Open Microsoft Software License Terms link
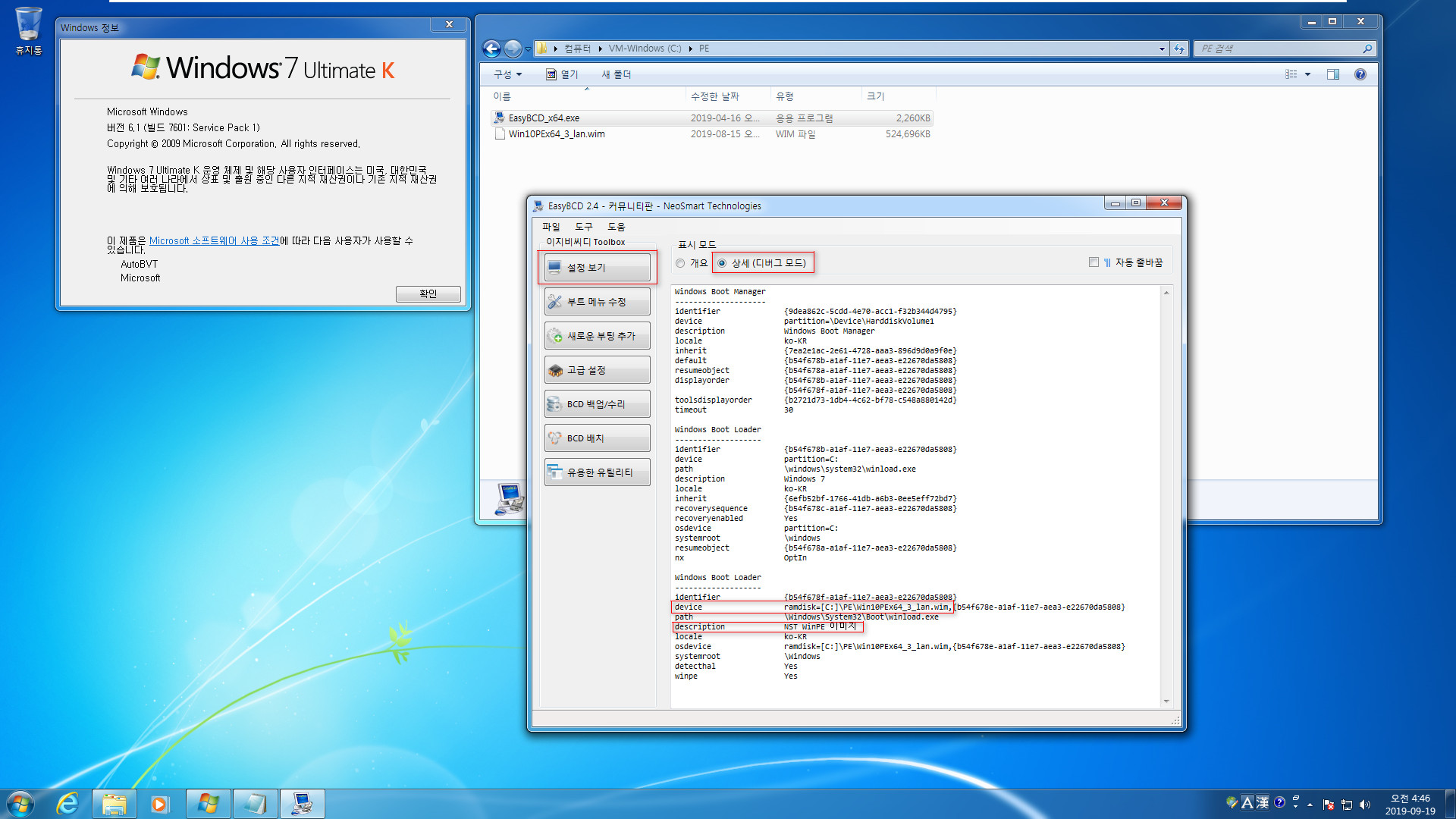Viewport: 1456px width, 819px height. [214, 241]
